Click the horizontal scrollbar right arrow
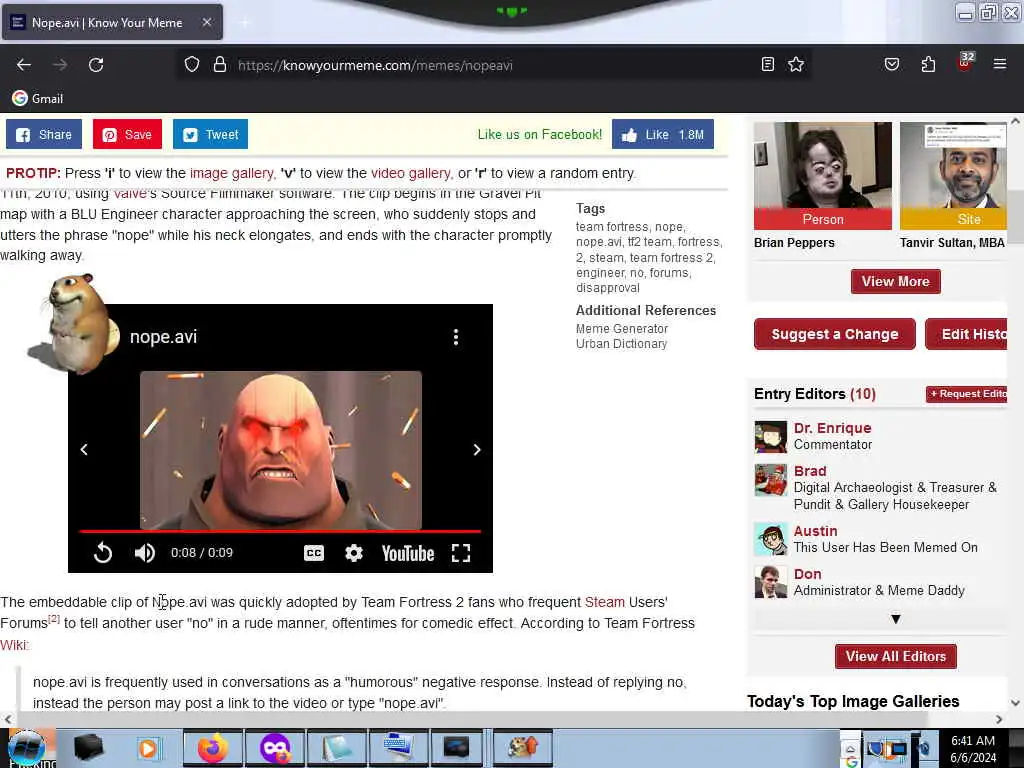 click(x=999, y=719)
